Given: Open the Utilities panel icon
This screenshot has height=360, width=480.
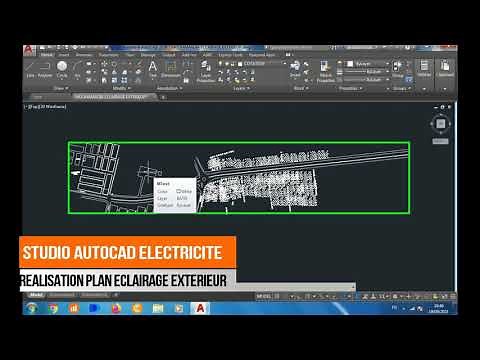Looking at the screenshot, I should click(x=424, y=68).
